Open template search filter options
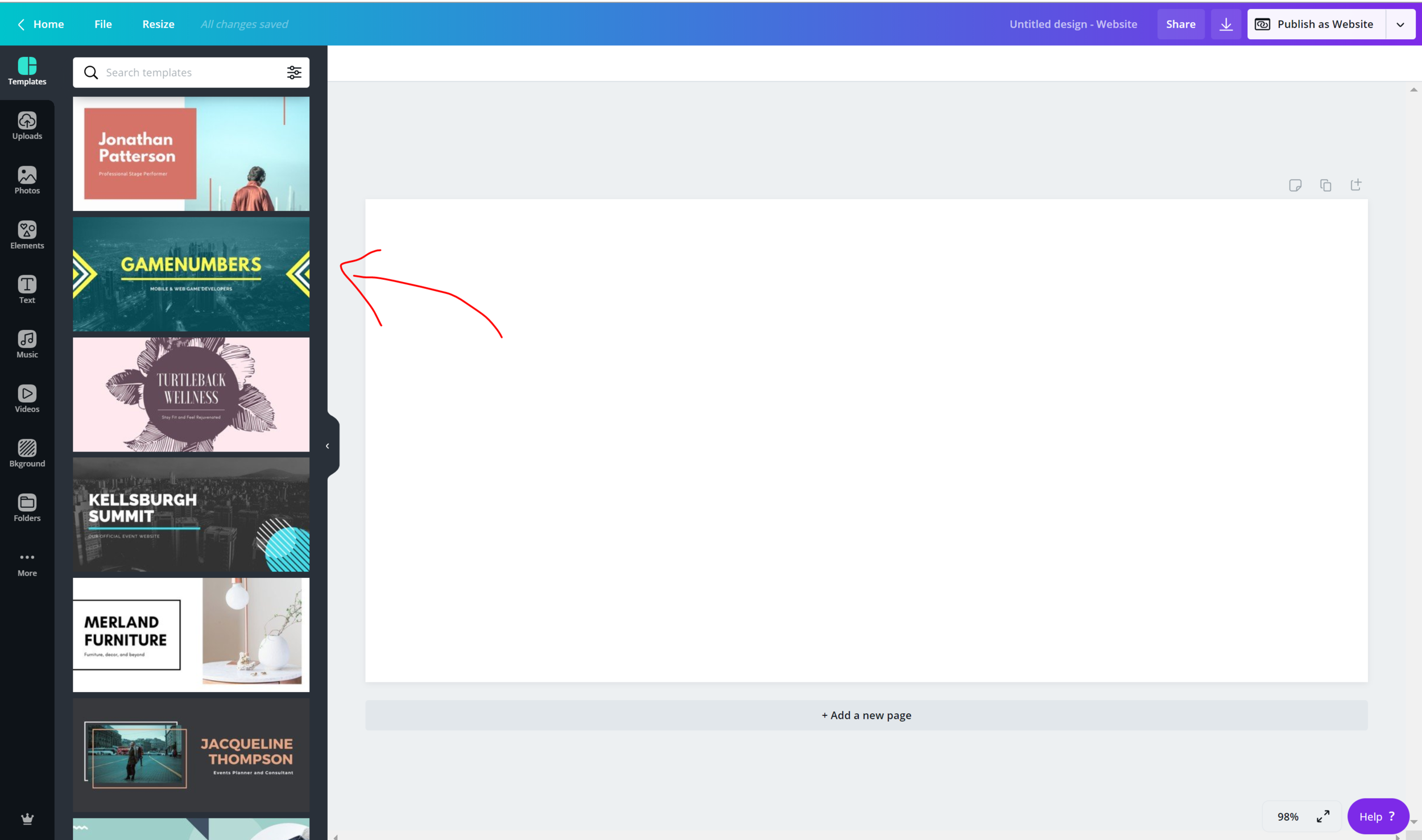The height and width of the screenshot is (840, 1422). (x=294, y=72)
